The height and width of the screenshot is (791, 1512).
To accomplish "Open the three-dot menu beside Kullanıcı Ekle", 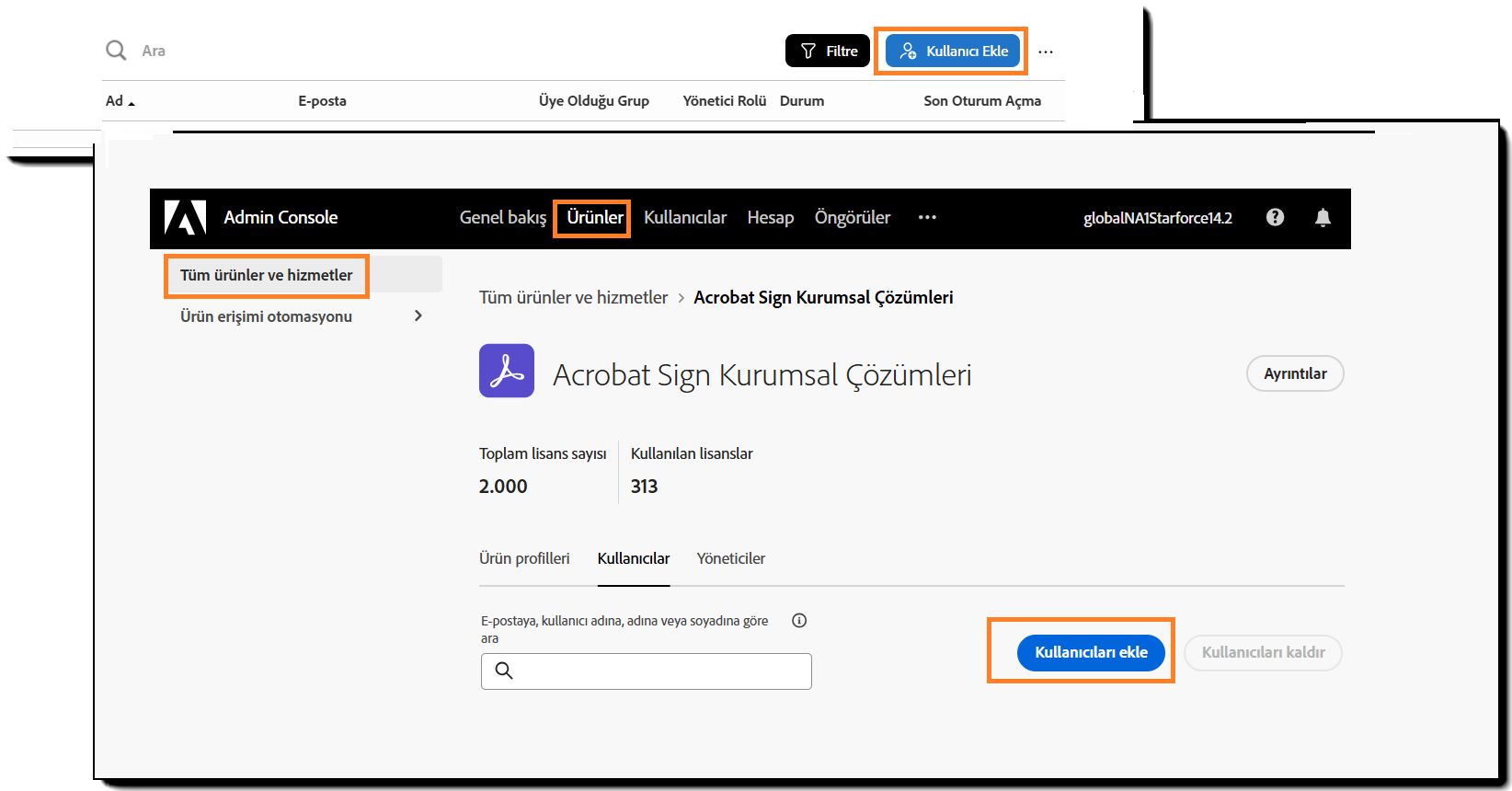I will [x=1046, y=52].
